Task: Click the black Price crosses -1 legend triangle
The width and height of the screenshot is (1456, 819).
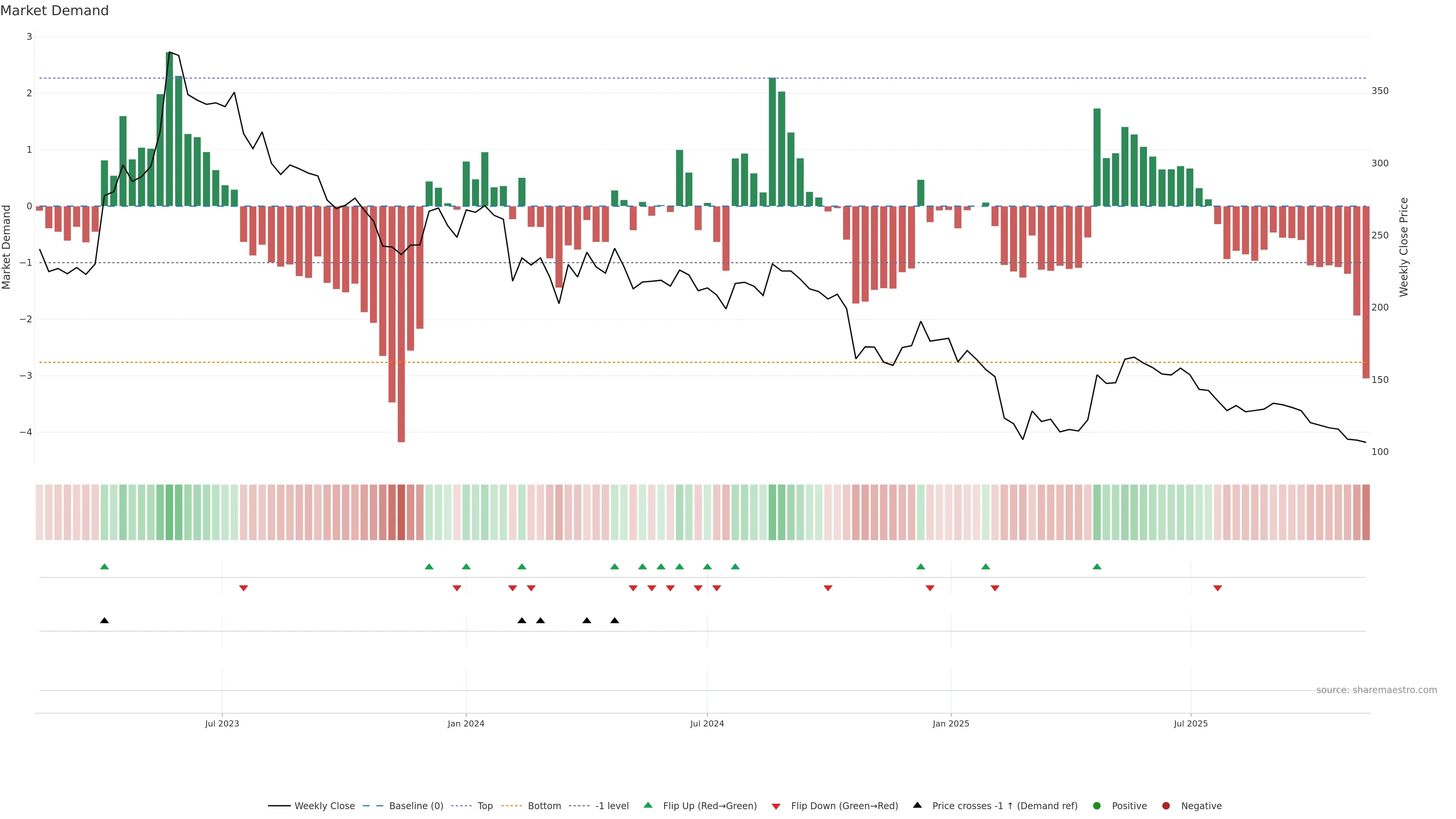Action: (917, 805)
